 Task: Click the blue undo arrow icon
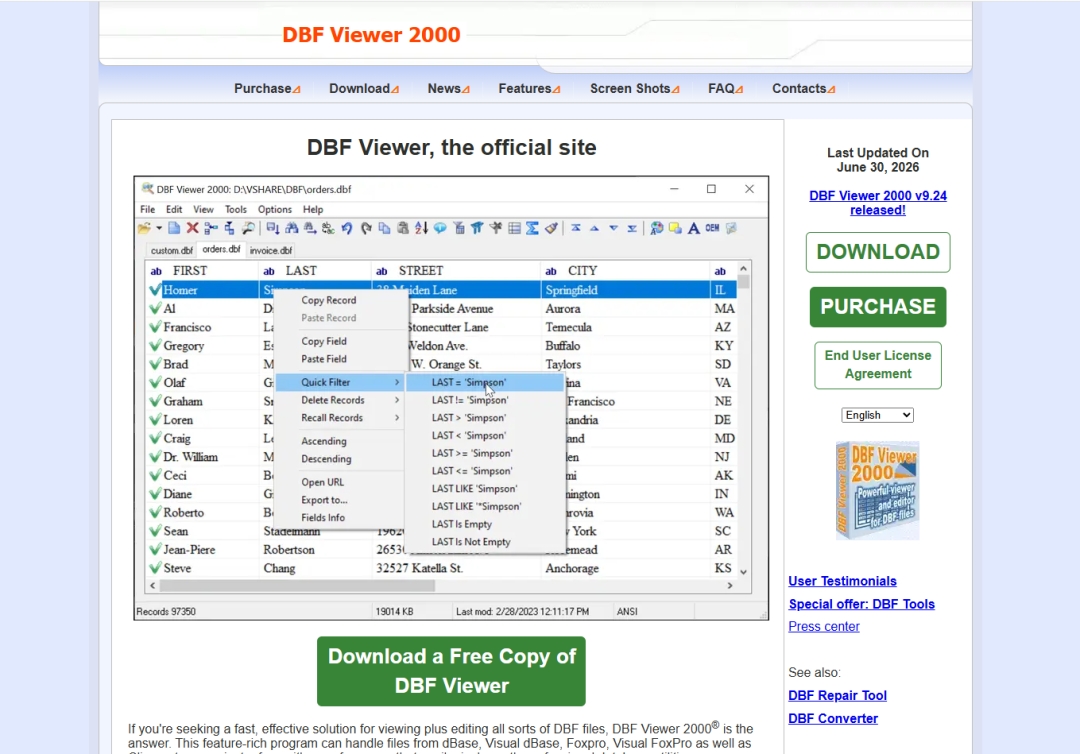tap(347, 228)
